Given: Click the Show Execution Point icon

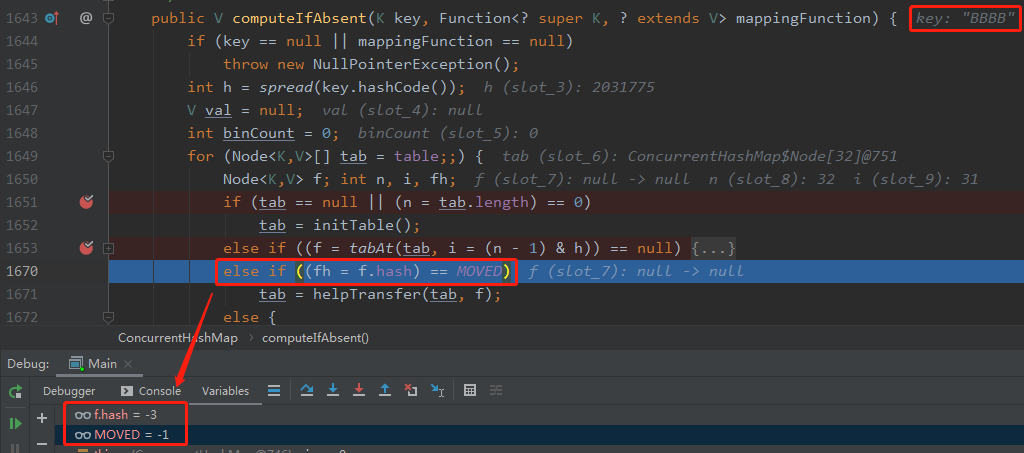Looking at the screenshot, I should pos(274,390).
